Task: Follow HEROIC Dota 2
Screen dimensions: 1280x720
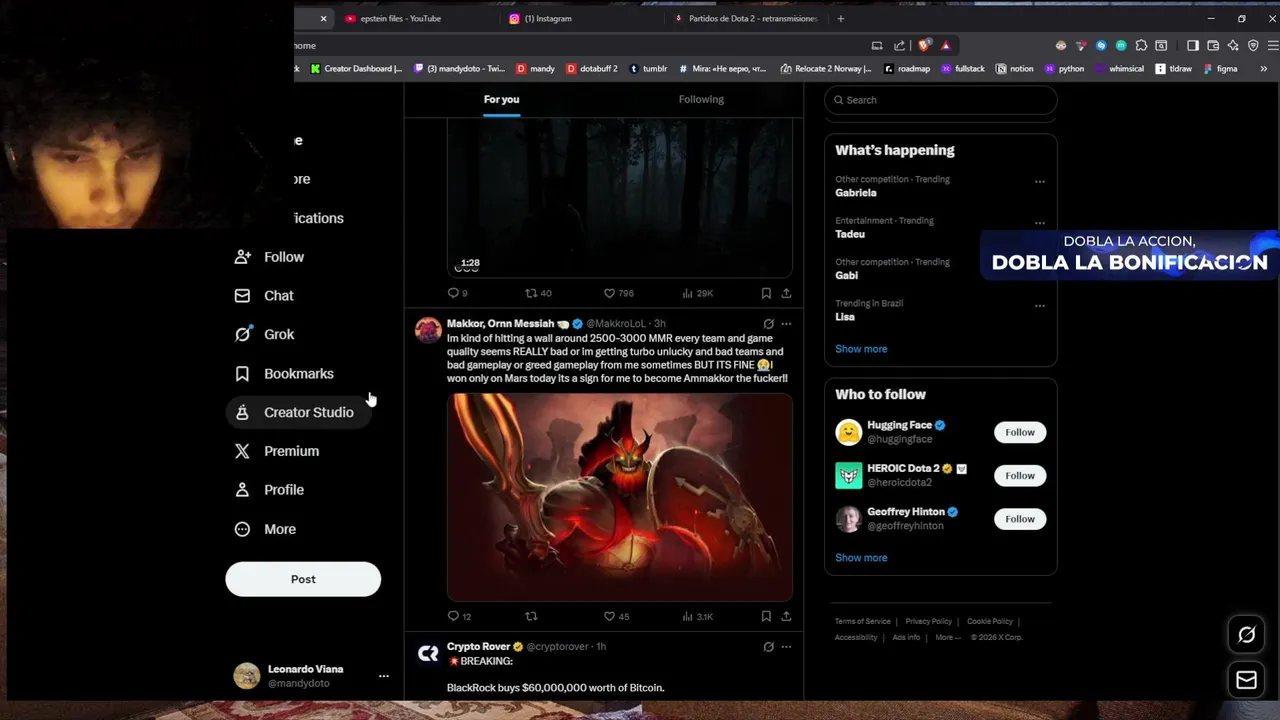Action: point(1020,475)
